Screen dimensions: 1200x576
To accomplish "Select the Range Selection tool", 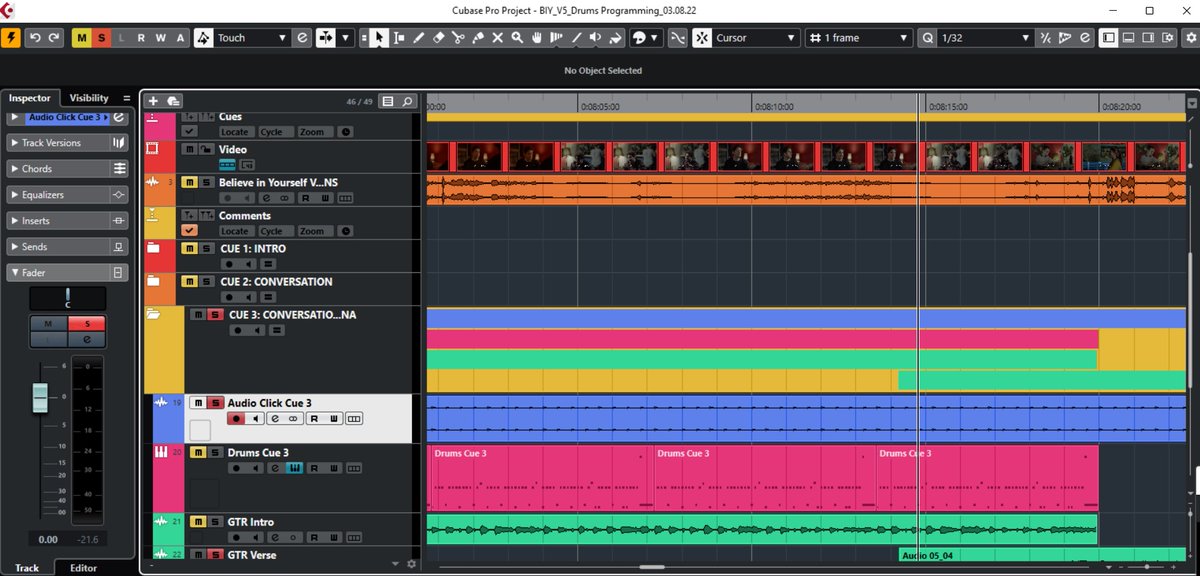I will 399,37.
